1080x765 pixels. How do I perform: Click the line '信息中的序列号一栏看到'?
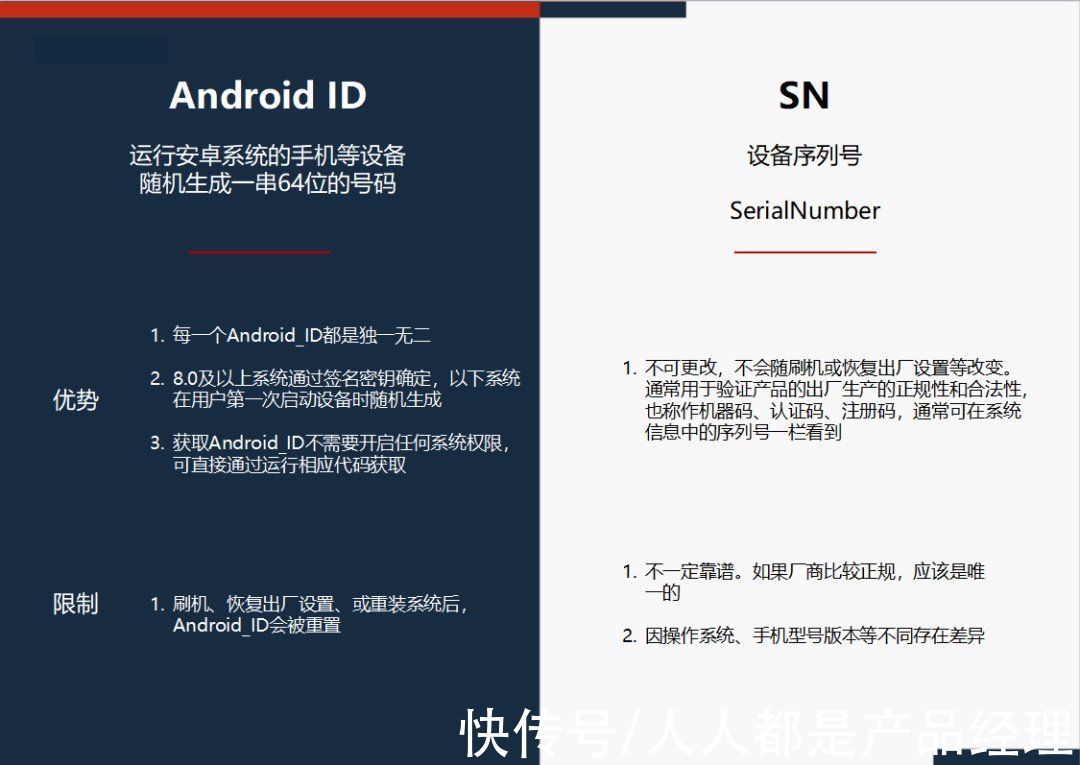tap(743, 432)
